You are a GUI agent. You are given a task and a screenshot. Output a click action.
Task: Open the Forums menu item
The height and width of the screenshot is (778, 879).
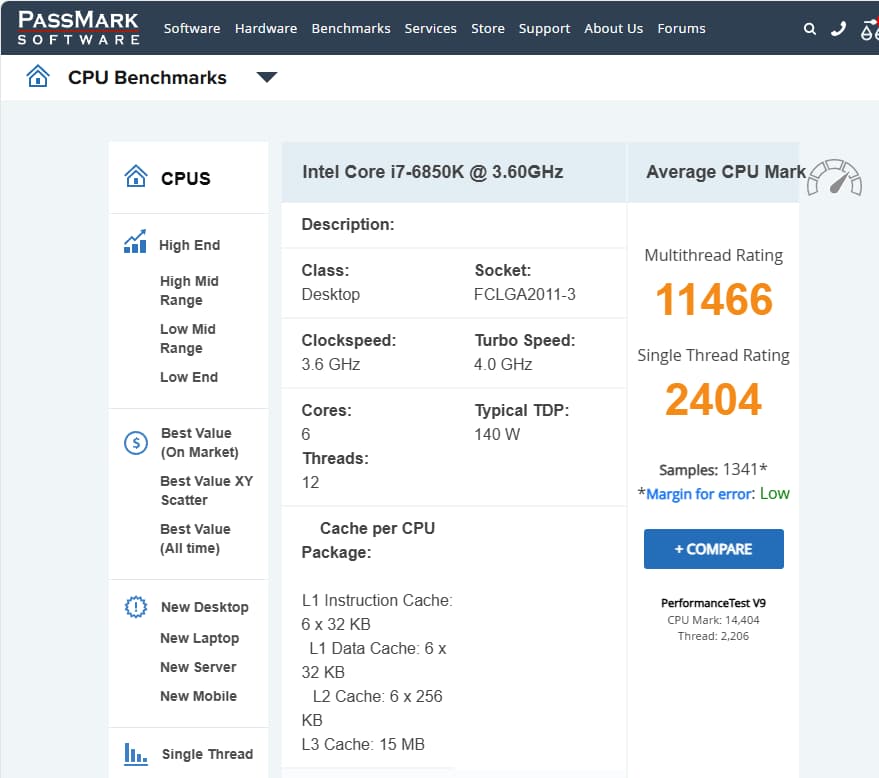(x=681, y=29)
